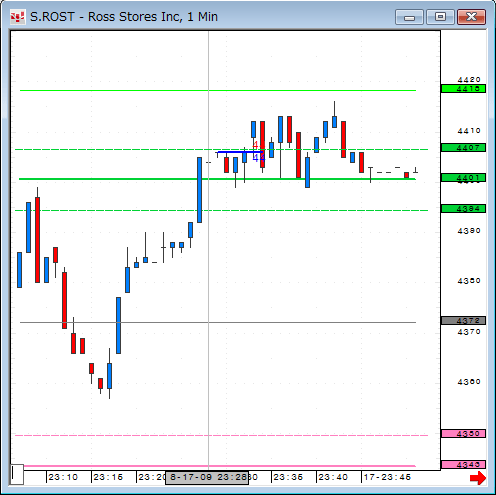Image resolution: width=496 pixels, height=495 pixels.
Task: Click the S.ROST chart application icon
Action: tap(18, 17)
